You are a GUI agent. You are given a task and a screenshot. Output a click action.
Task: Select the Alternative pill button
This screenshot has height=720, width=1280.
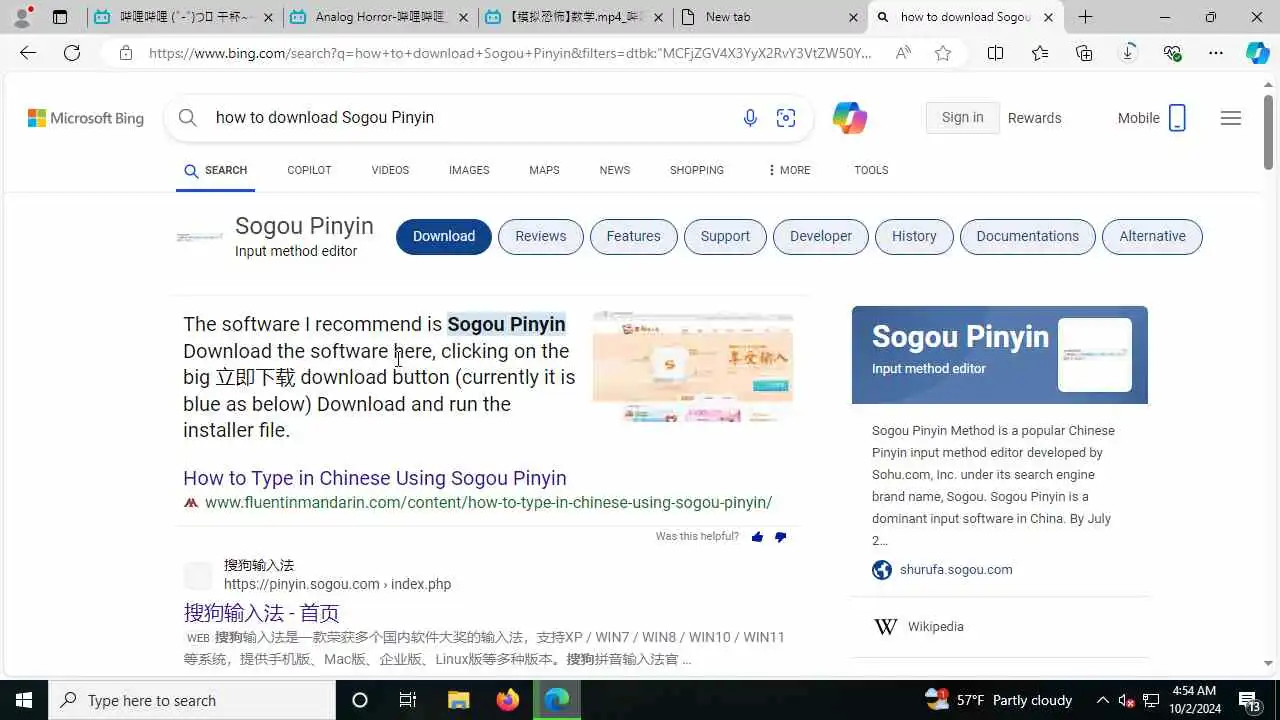[x=1152, y=237]
